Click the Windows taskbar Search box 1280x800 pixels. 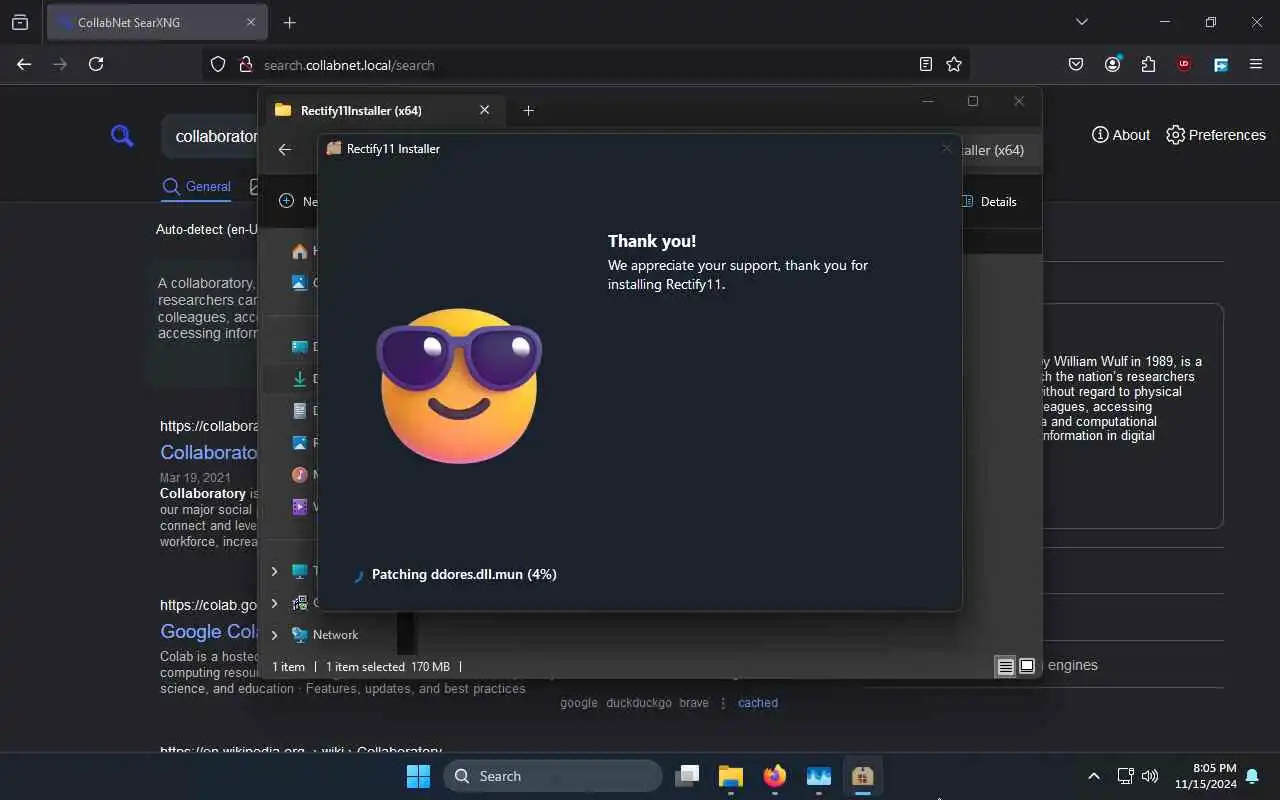pyautogui.click(x=553, y=776)
